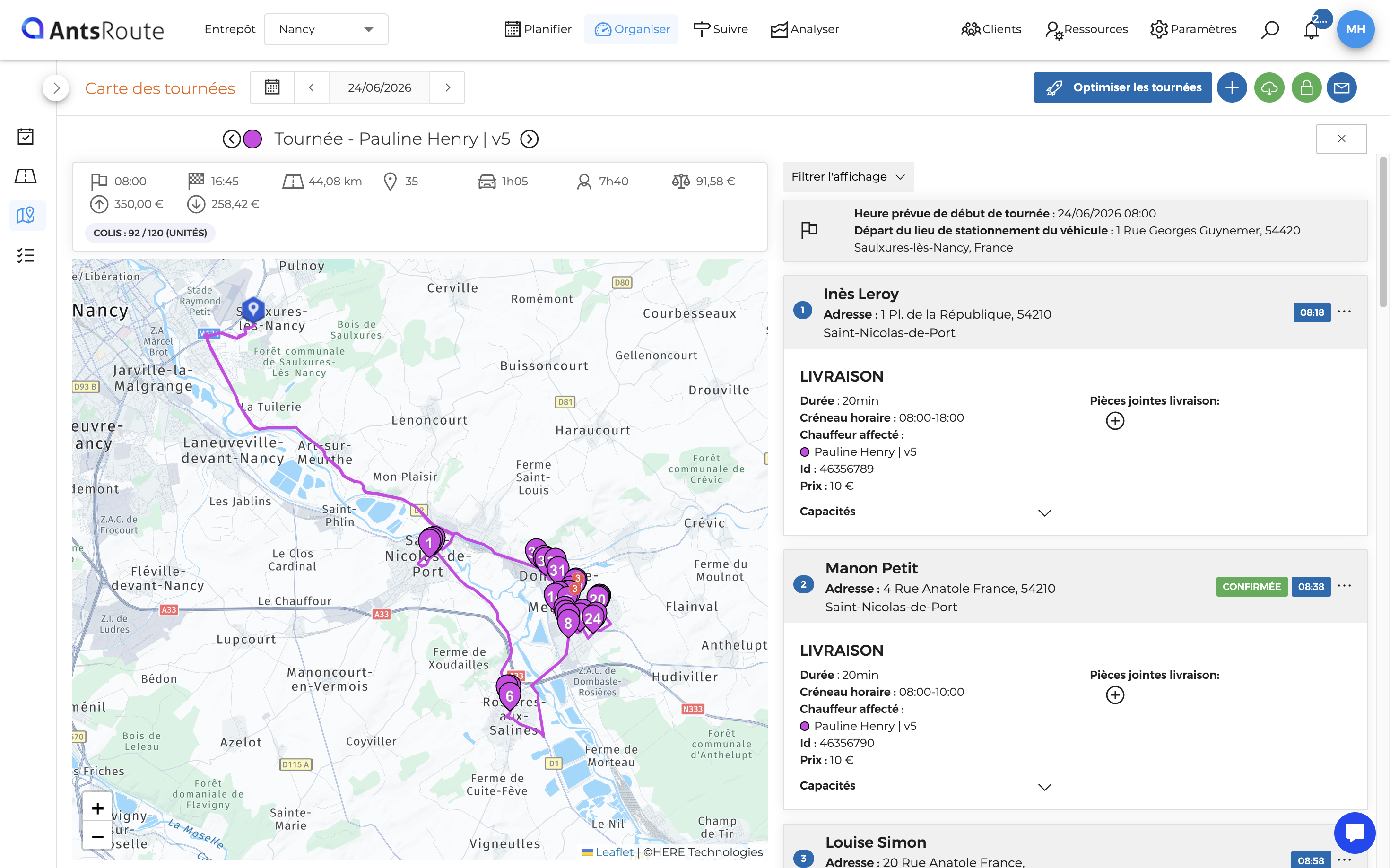Click the search magnifier icon

point(1269,29)
